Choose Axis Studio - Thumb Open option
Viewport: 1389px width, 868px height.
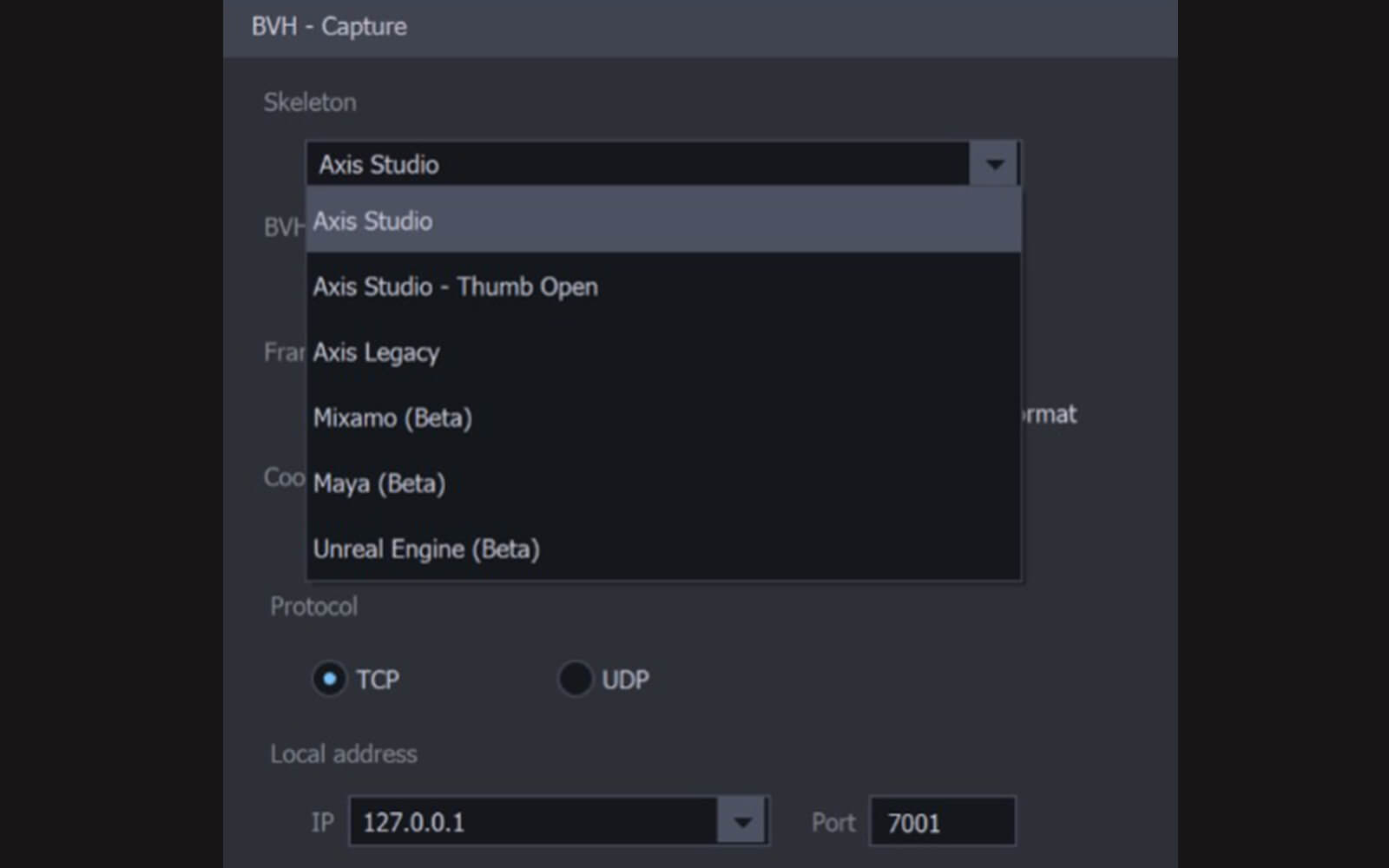tap(663, 286)
